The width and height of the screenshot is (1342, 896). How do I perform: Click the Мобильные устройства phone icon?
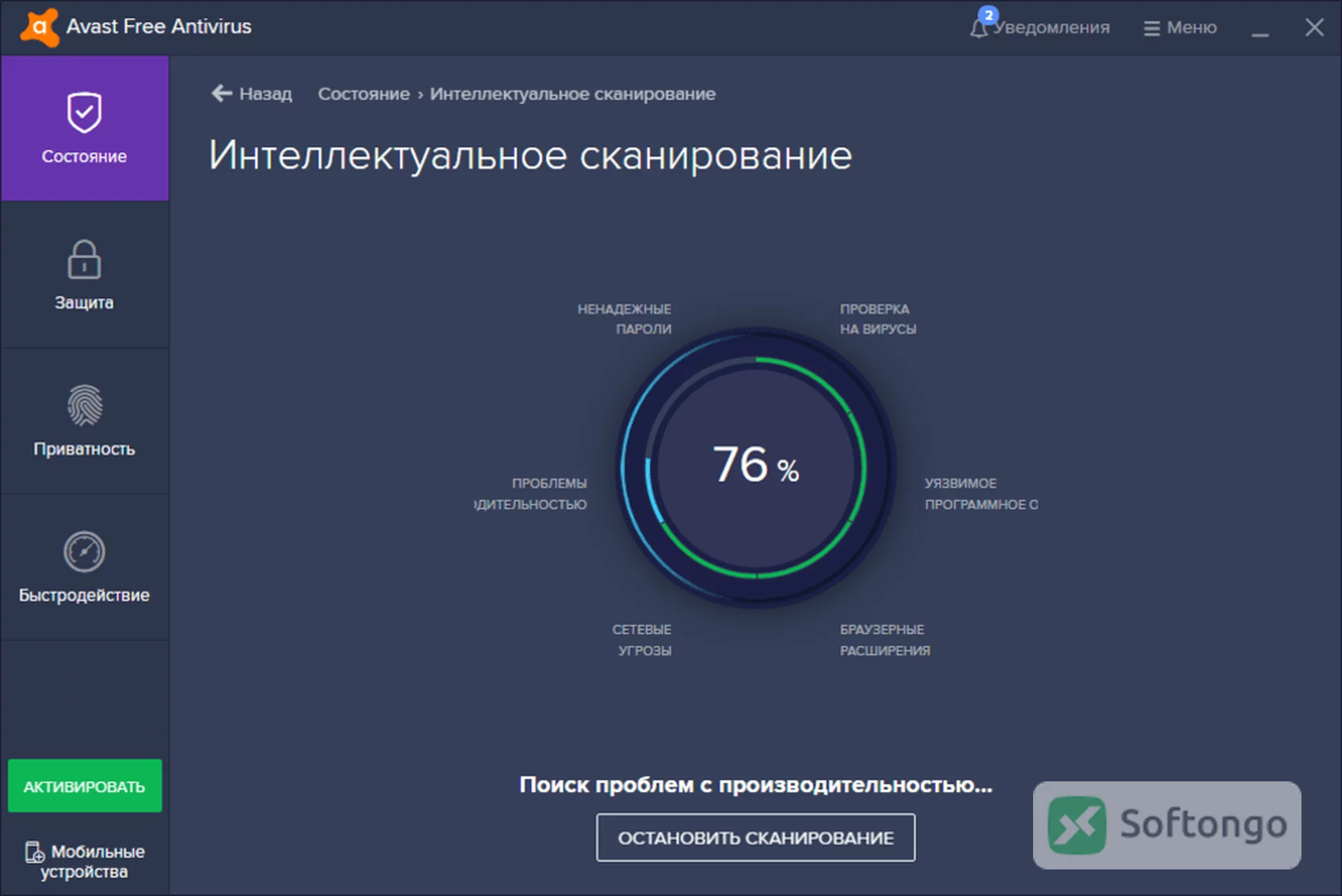pyautogui.click(x=34, y=852)
